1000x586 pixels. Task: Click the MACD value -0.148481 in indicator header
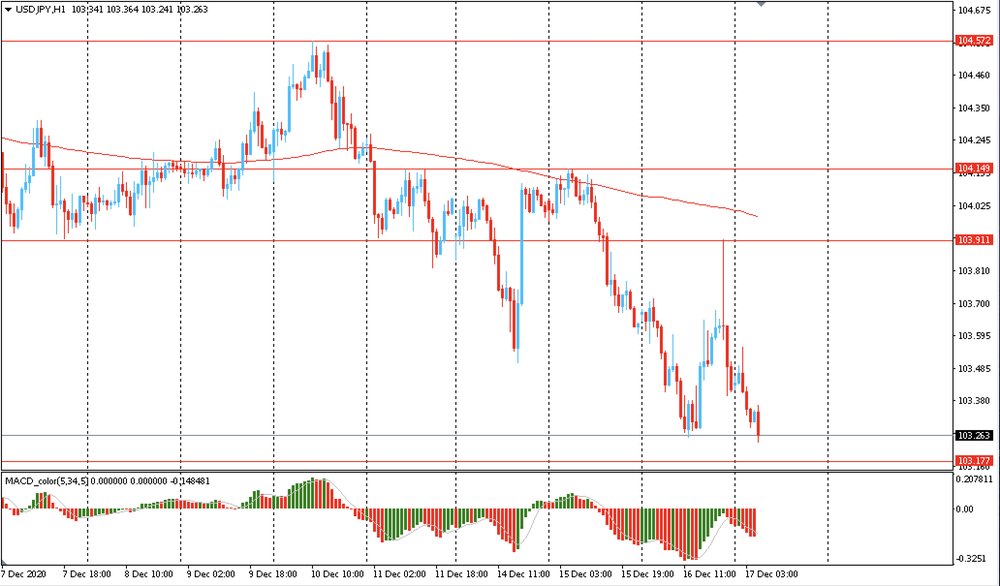[189, 481]
